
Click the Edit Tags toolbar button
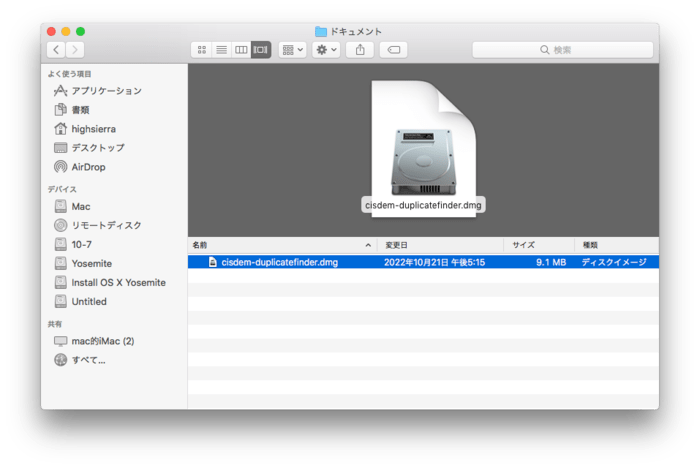coord(393,50)
